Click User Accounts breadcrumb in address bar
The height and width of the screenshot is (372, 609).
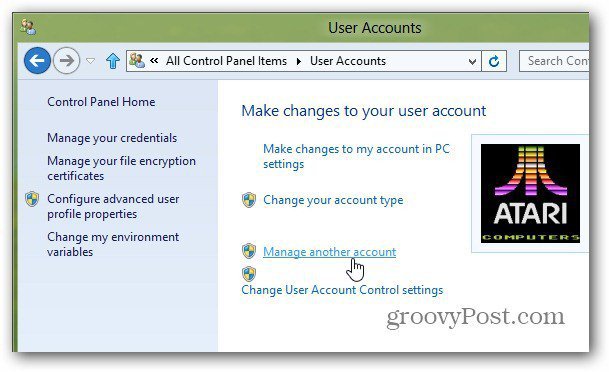pos(348,61)
